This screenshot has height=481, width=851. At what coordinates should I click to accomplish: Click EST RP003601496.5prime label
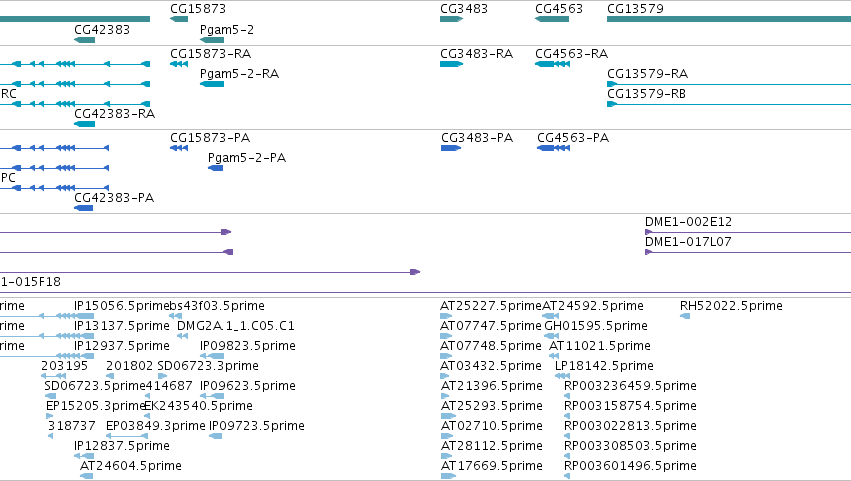click(631, 466)
